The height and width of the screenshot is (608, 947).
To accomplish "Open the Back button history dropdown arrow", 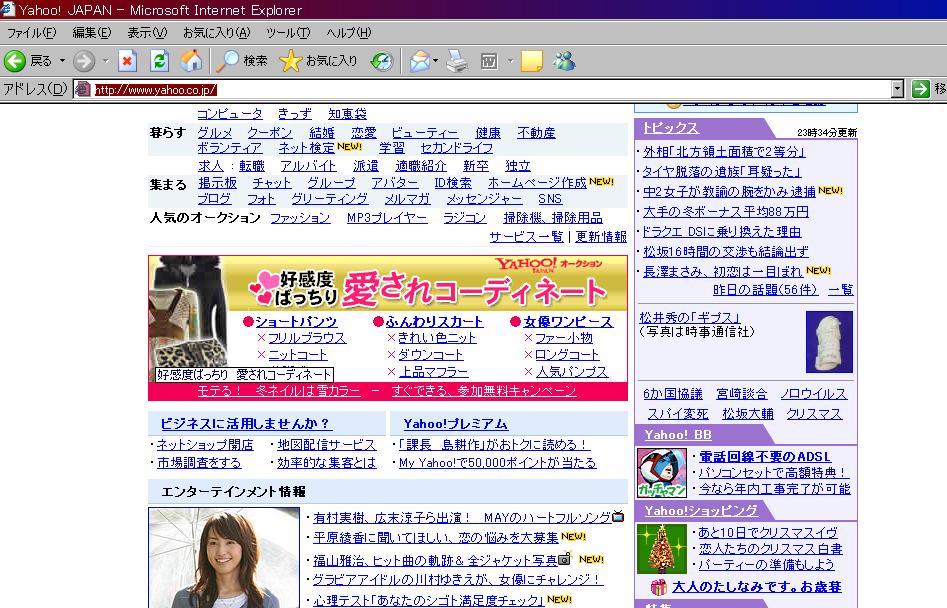I will (x=62, y=61).
